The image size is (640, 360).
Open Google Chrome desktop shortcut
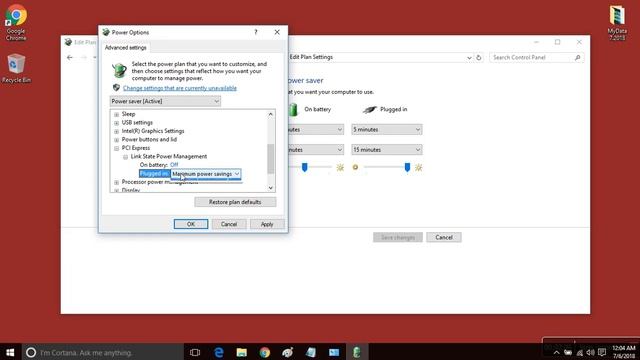[x=16, y=22]
